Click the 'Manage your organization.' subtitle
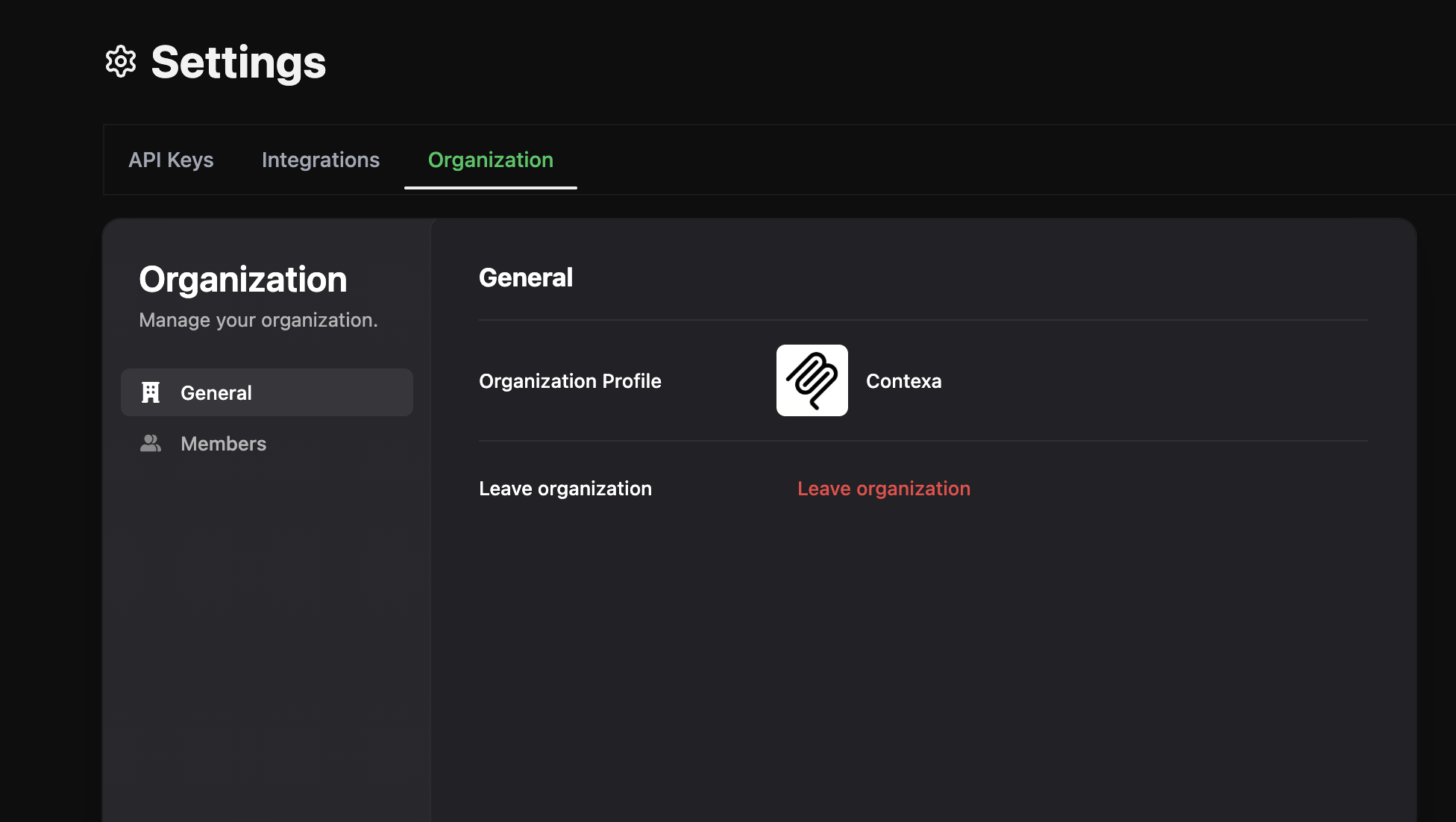Viewport: 1456px width, 822px height. pyautogui.click(x=258, y=320)
